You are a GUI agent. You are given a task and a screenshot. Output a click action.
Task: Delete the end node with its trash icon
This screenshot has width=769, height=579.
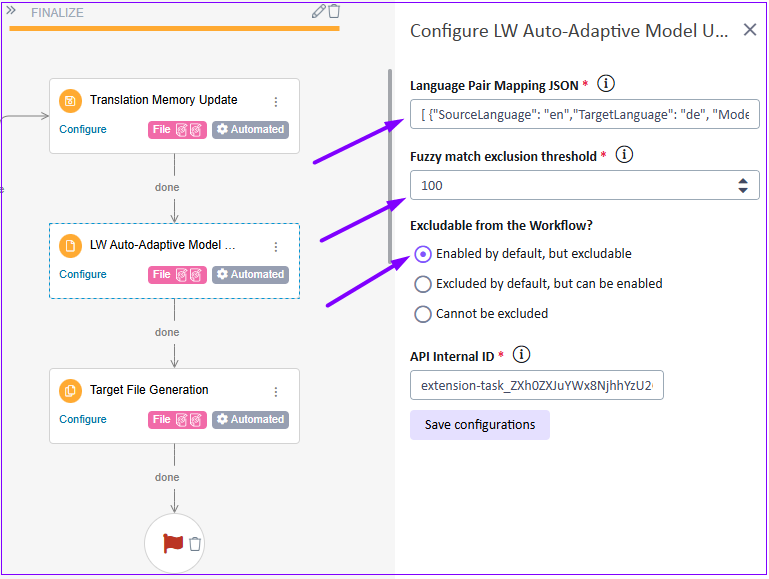point(195,544)
